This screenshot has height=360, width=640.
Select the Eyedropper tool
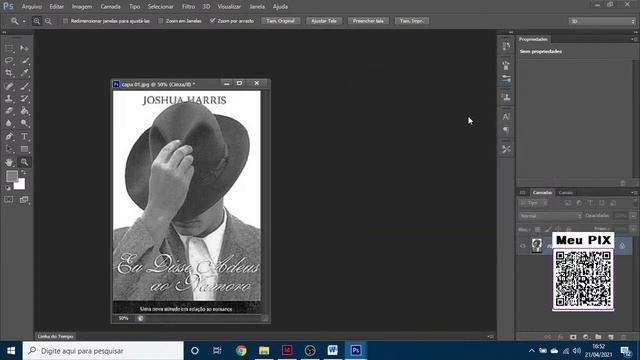click(24, 73)
